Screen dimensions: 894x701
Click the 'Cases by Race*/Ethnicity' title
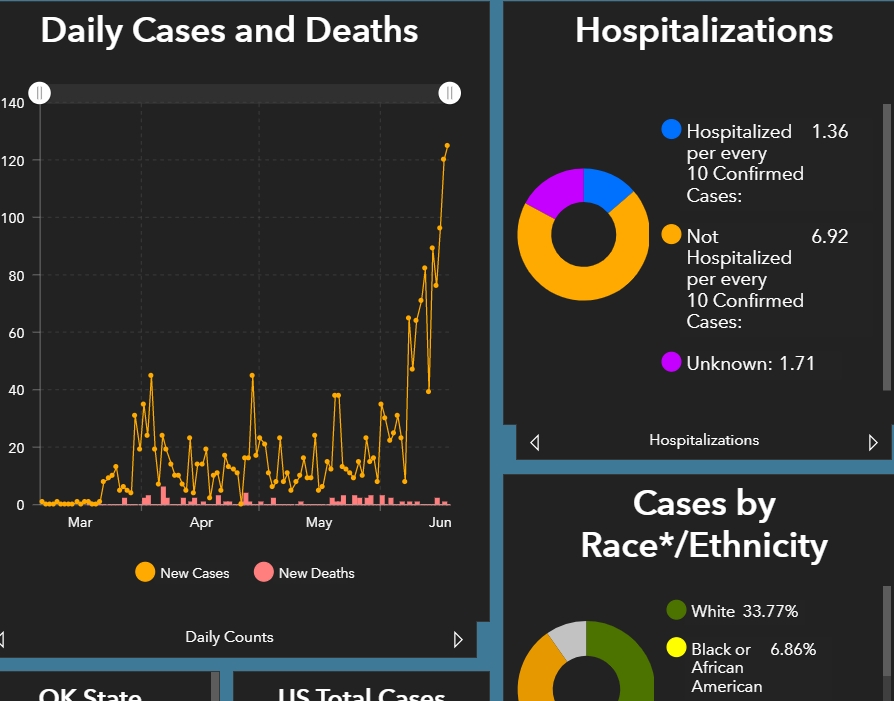[x=704, y=525]
